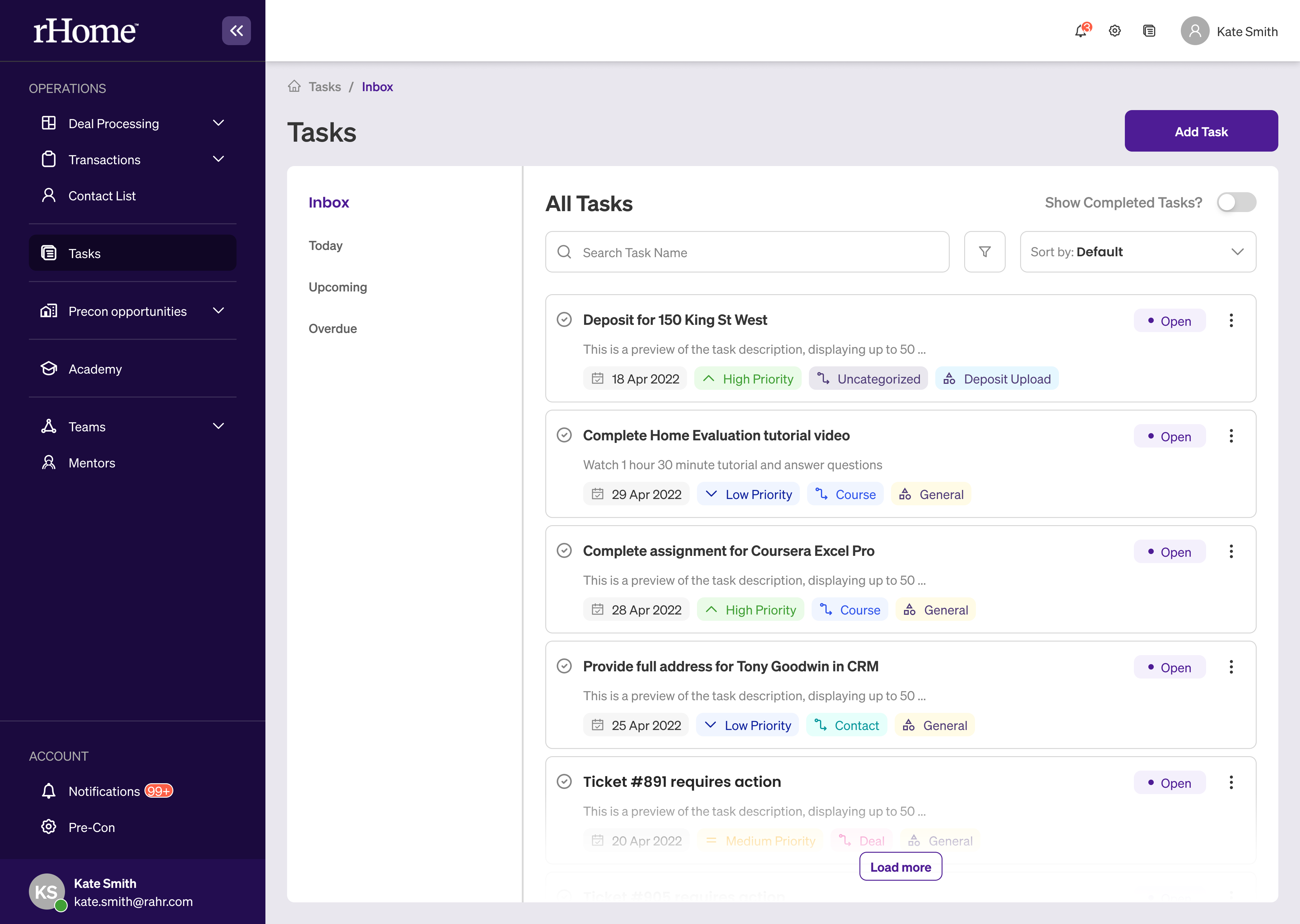Open the task list icon in header

[x=1149, y=31]
